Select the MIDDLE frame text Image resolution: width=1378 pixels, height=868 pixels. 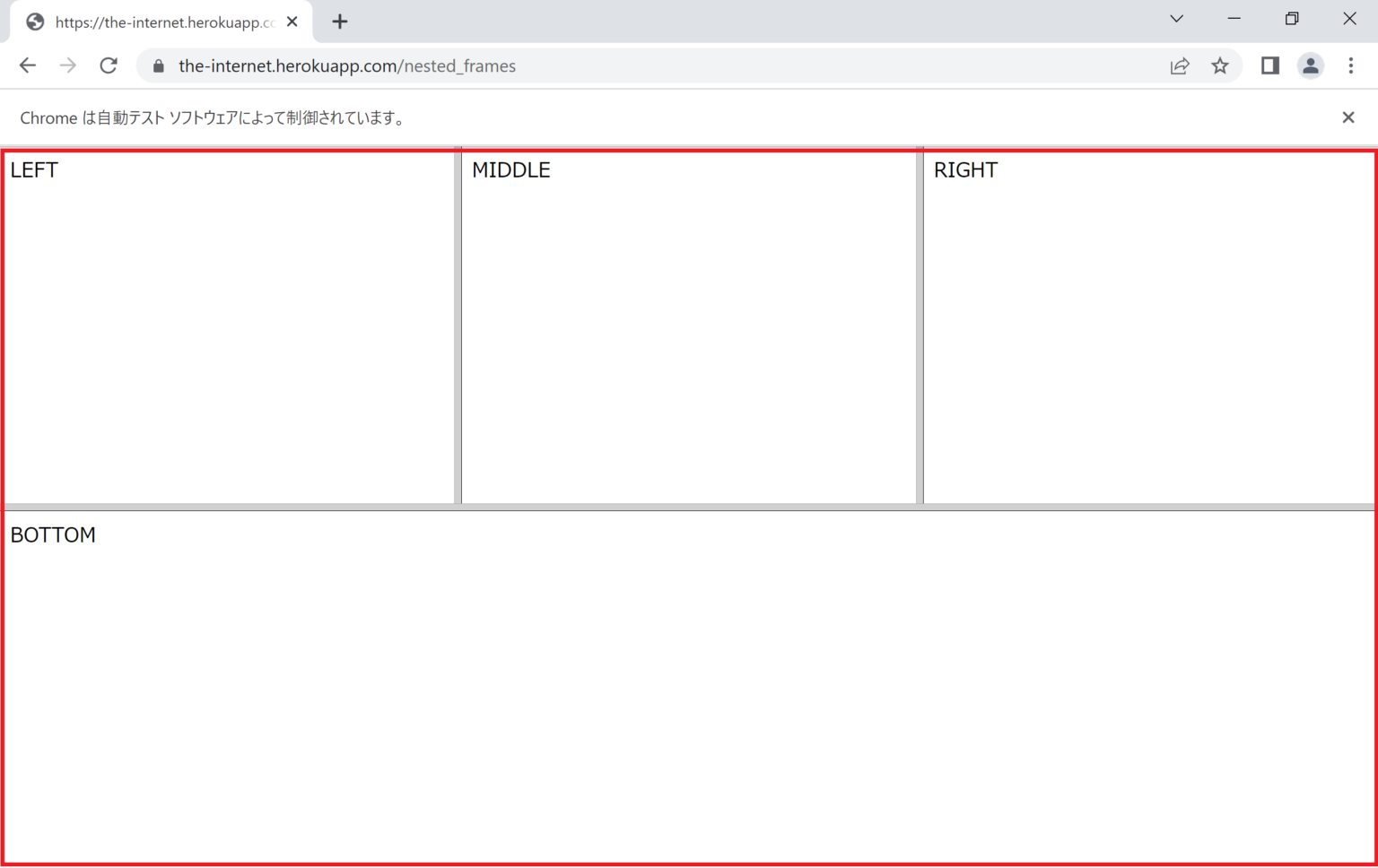(510, 169)
